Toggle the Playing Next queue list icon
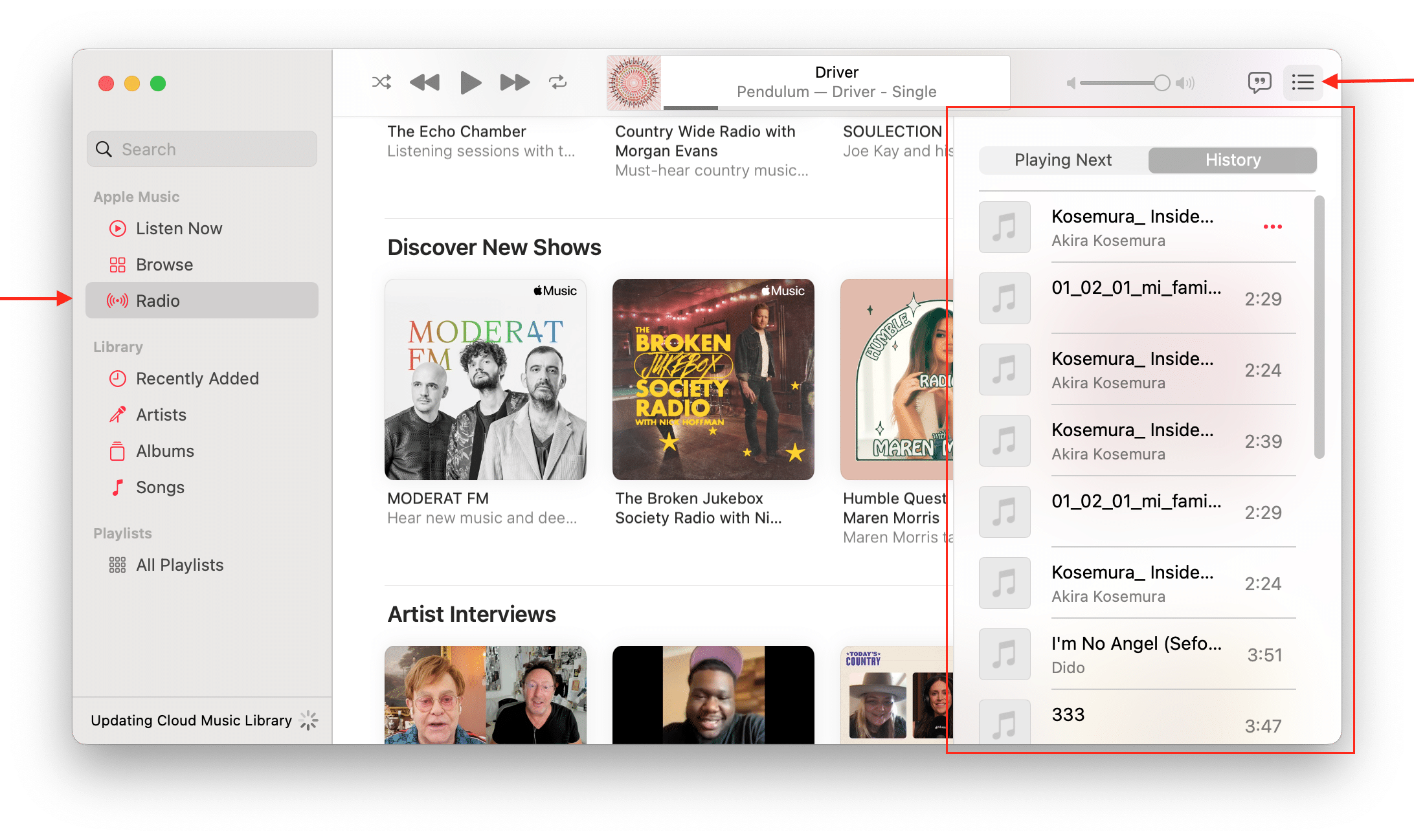Viewport: 1414px width, 840px height. (1303, 82)
